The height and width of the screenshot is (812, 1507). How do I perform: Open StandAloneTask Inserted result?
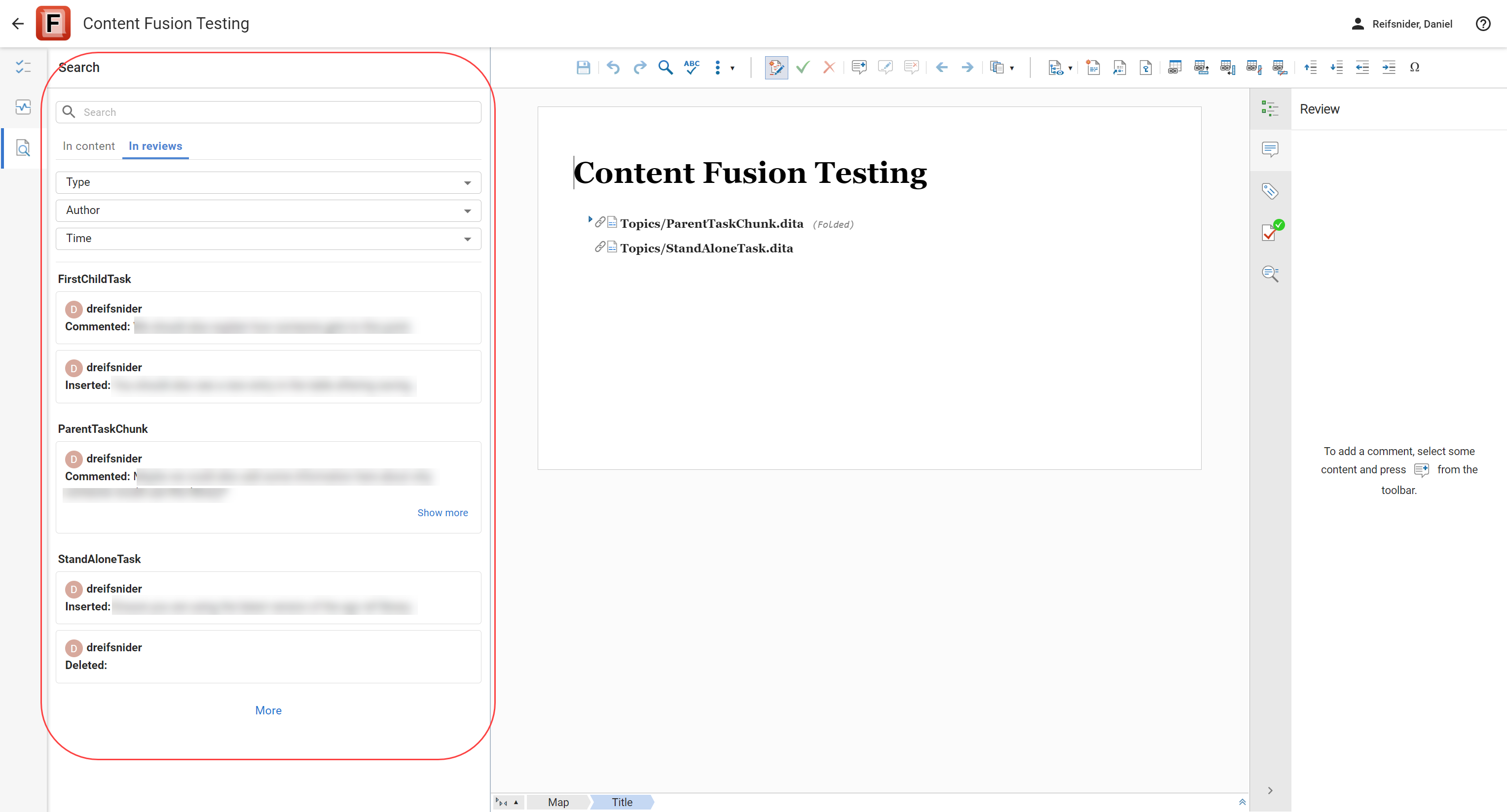point(268,598)
